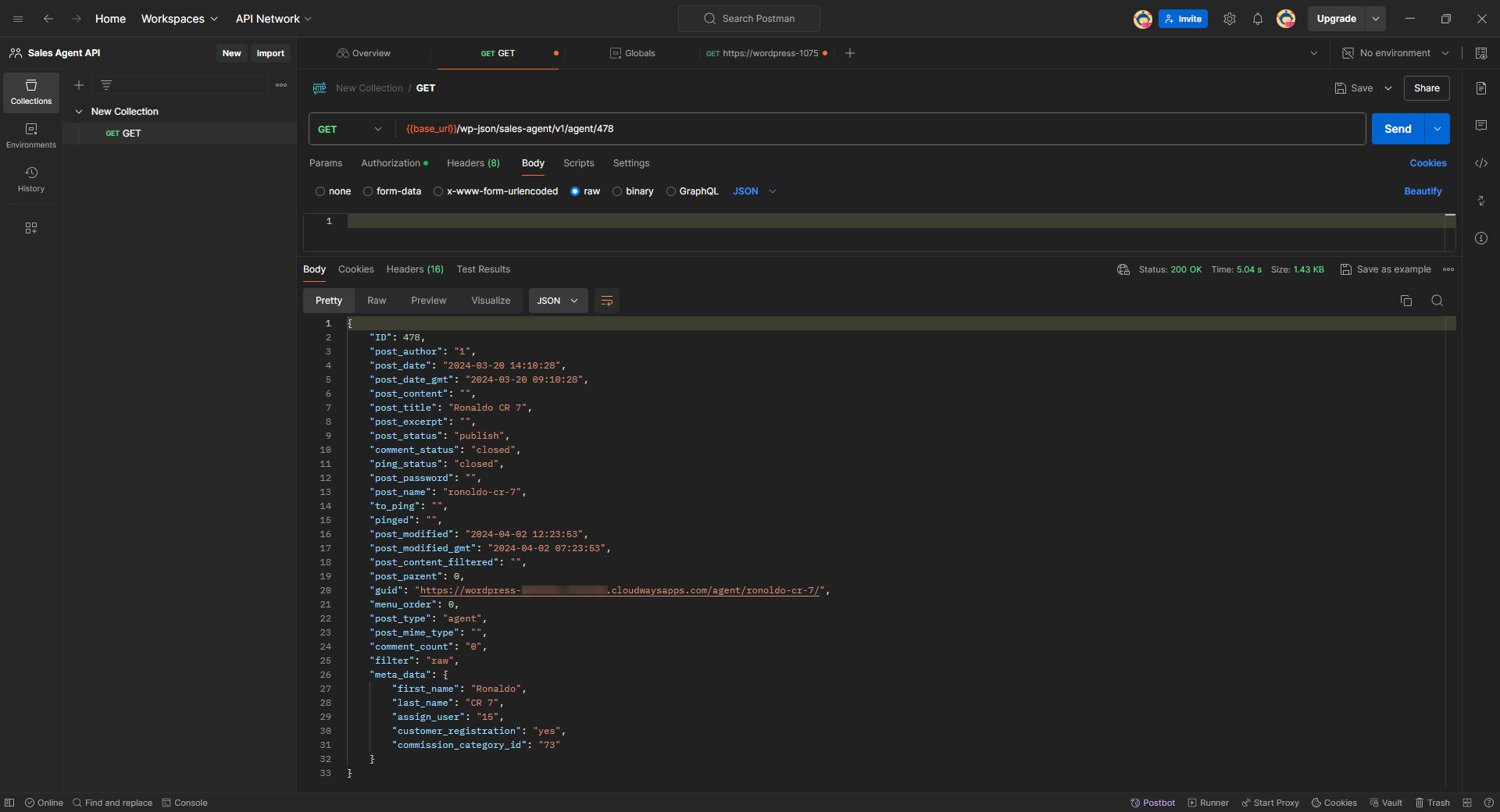1500x812 pixels.
Task: Click the request URL input field
Action: point(881,129)
